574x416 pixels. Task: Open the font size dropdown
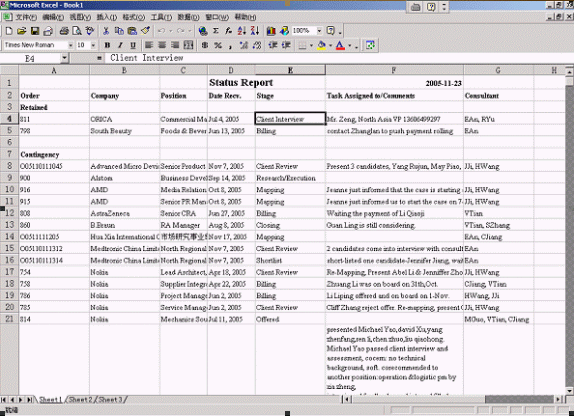pyautogui.click(x=93, y=45)
